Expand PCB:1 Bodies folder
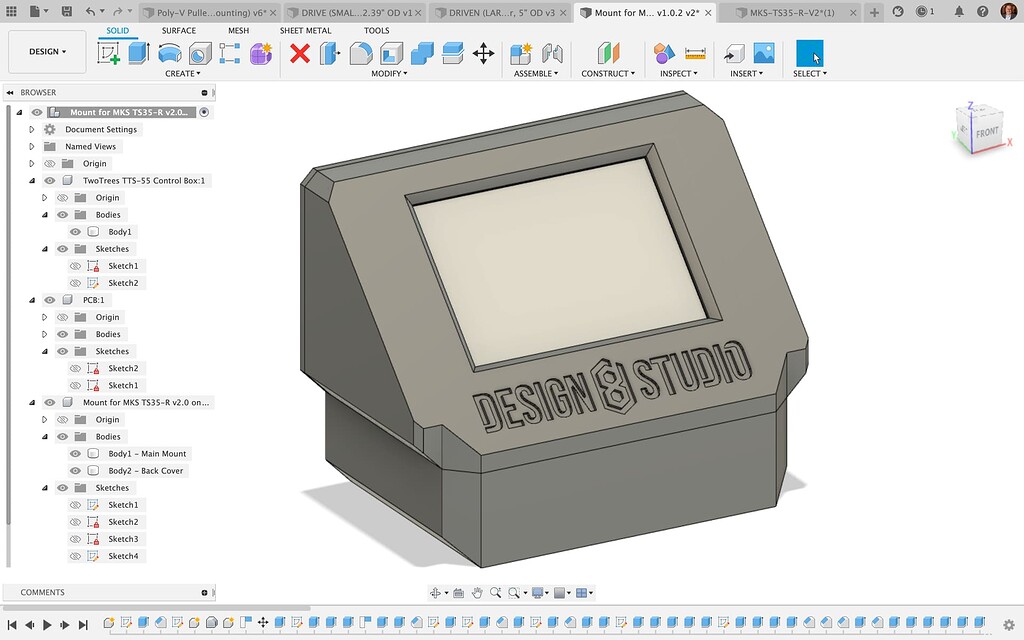The height and width of the screenshot is (640, 1024). (x=44, y=334)
